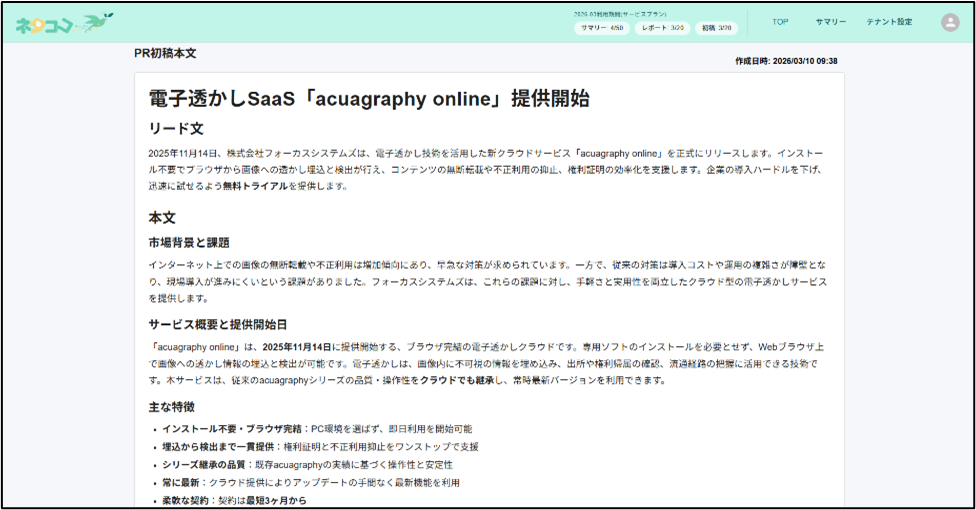Screen dimensions: 976x510
Task: Click the サービス概要と提供開始日 subheading
Action: [x=218, y=324]
